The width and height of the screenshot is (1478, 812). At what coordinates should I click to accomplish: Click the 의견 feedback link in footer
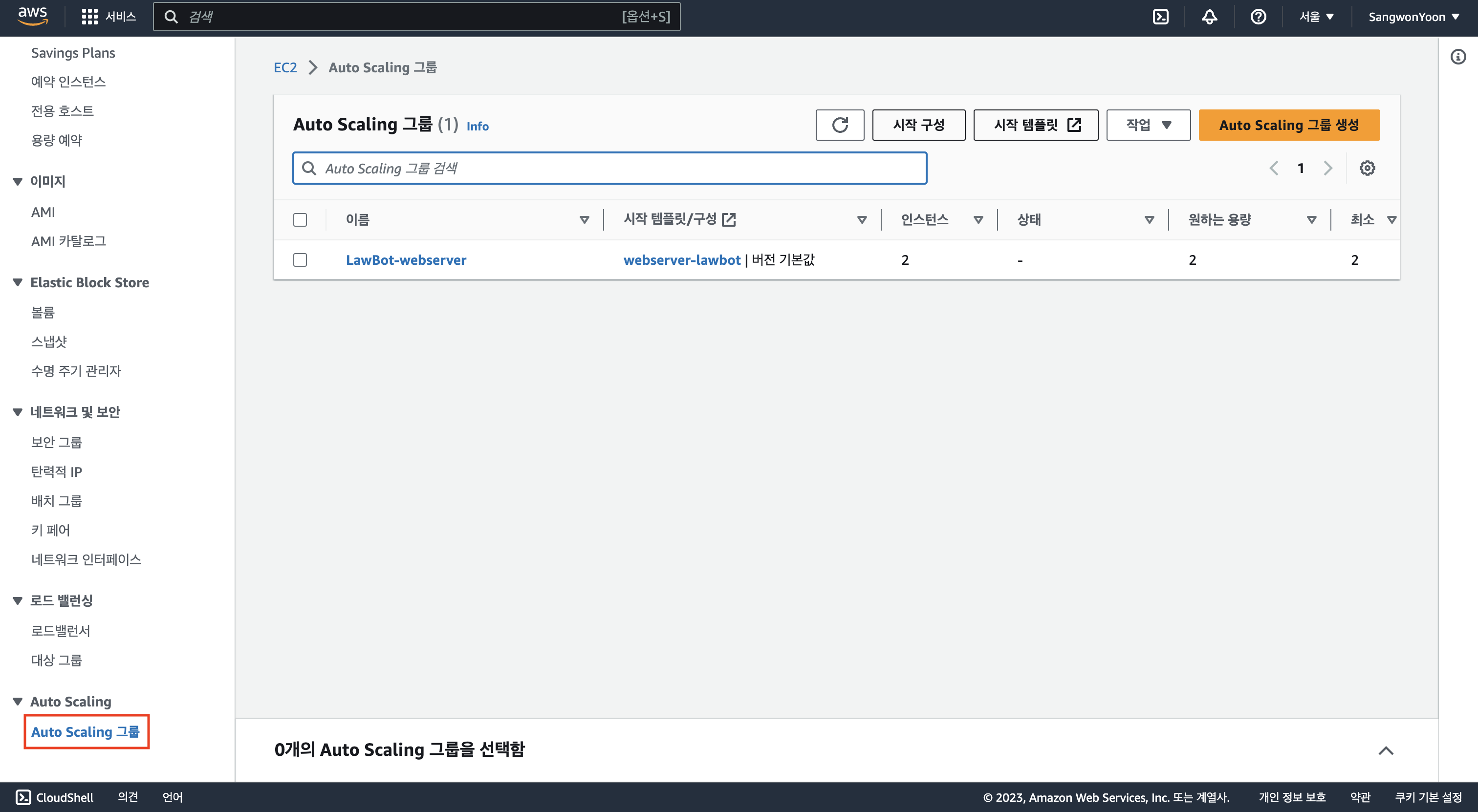tap(128, 797)
